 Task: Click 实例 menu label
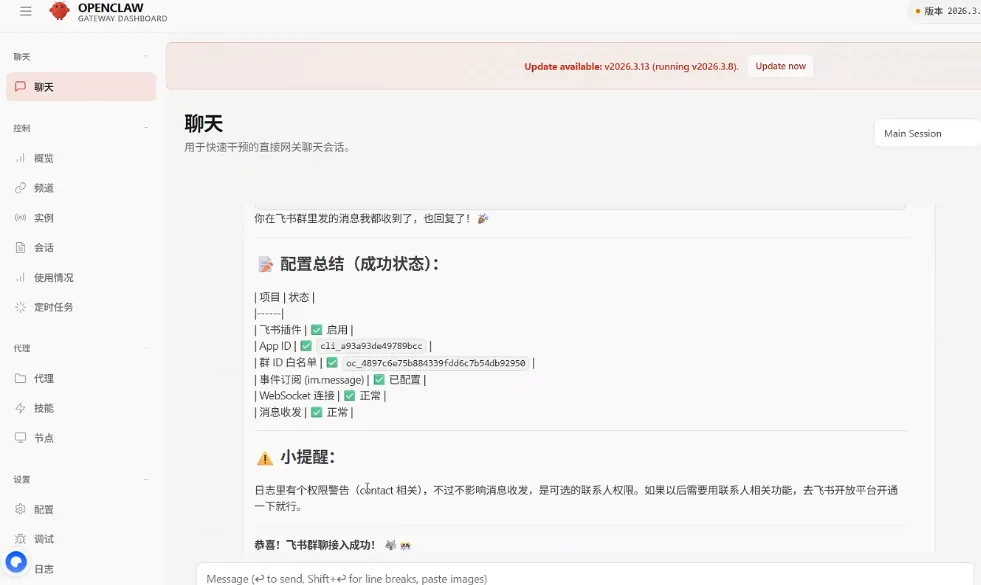44,218
